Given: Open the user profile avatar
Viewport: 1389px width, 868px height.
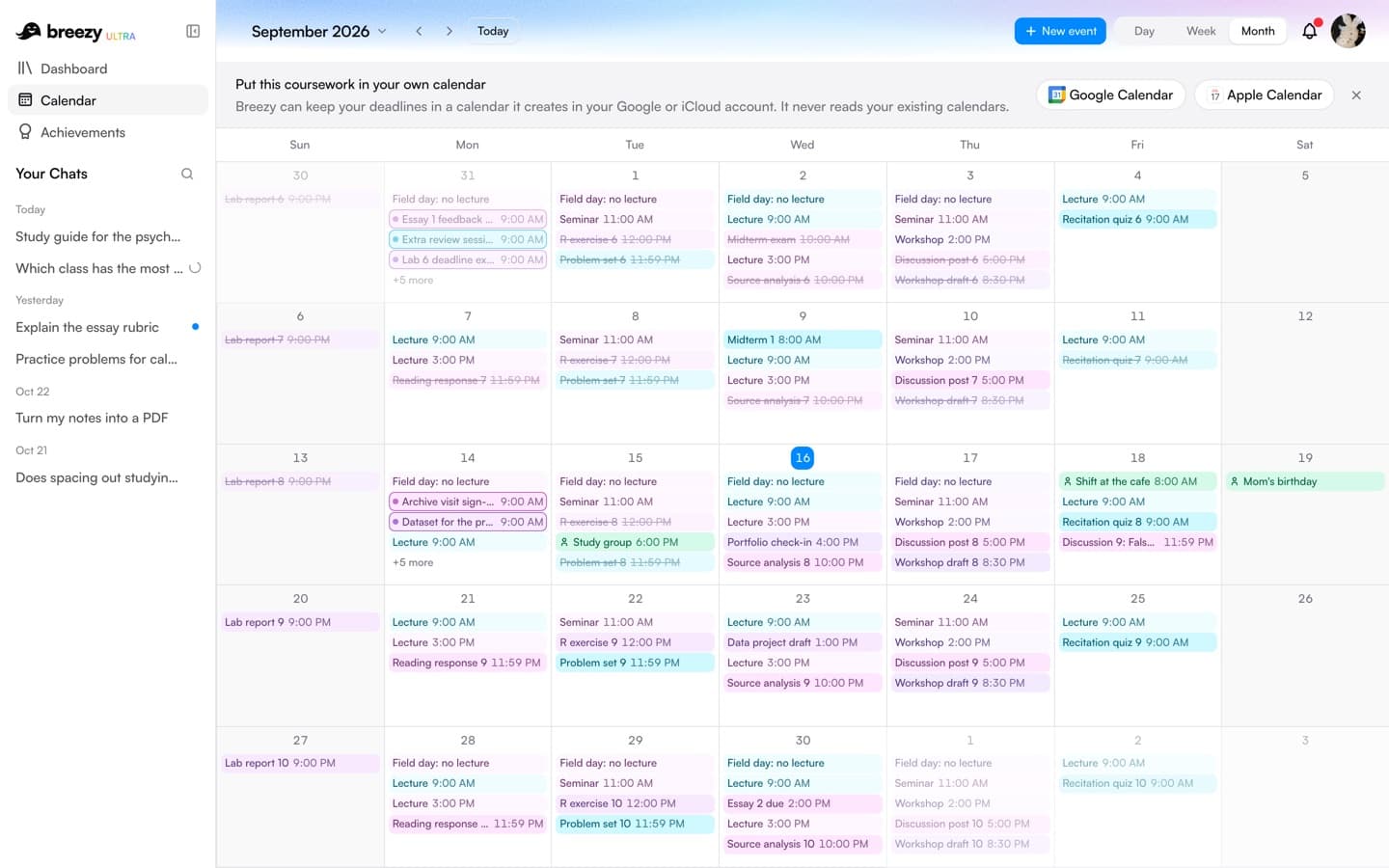Looking at the screenshot, I should point(1348,31).
